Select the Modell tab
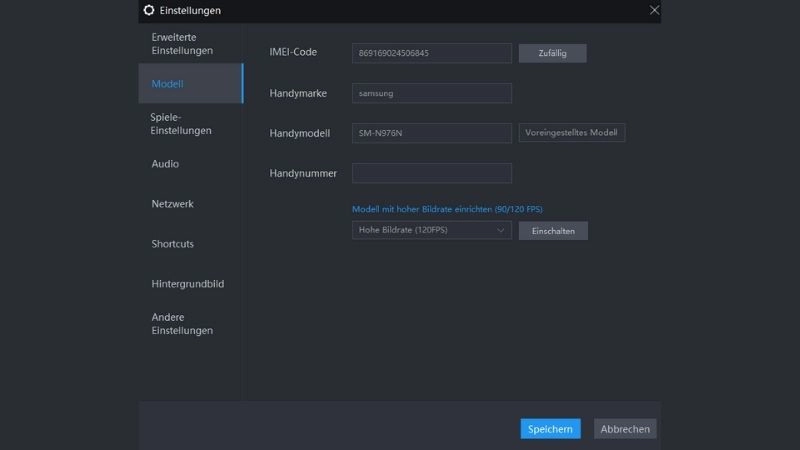 [191, 84]
